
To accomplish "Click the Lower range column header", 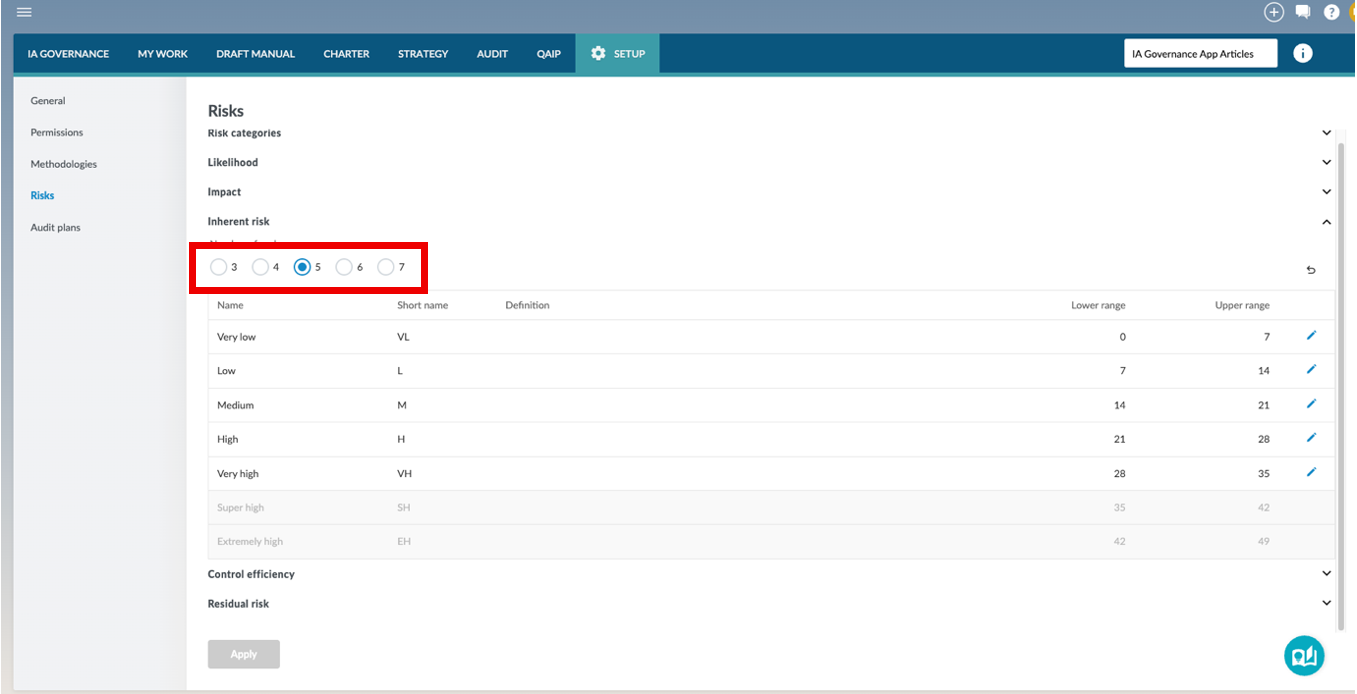I will pyautogui.click(x=1098, y=305).
